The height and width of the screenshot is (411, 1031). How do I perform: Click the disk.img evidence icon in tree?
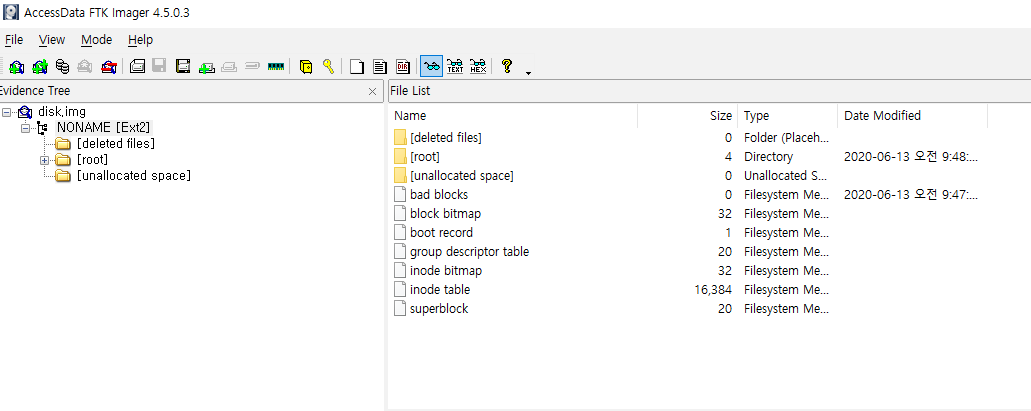coord(25,112)
